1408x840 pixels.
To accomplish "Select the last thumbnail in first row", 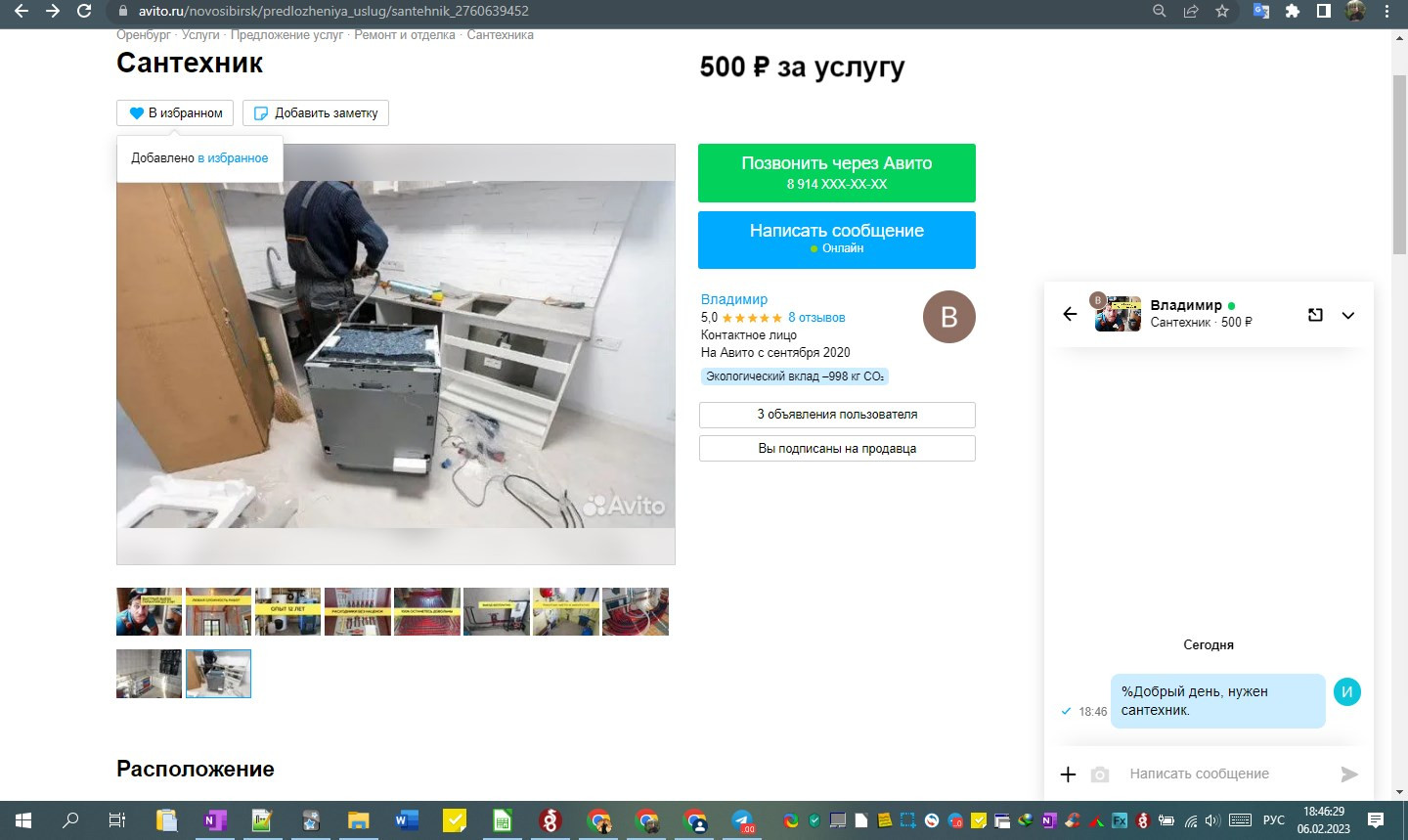I will tap(636, 611).
